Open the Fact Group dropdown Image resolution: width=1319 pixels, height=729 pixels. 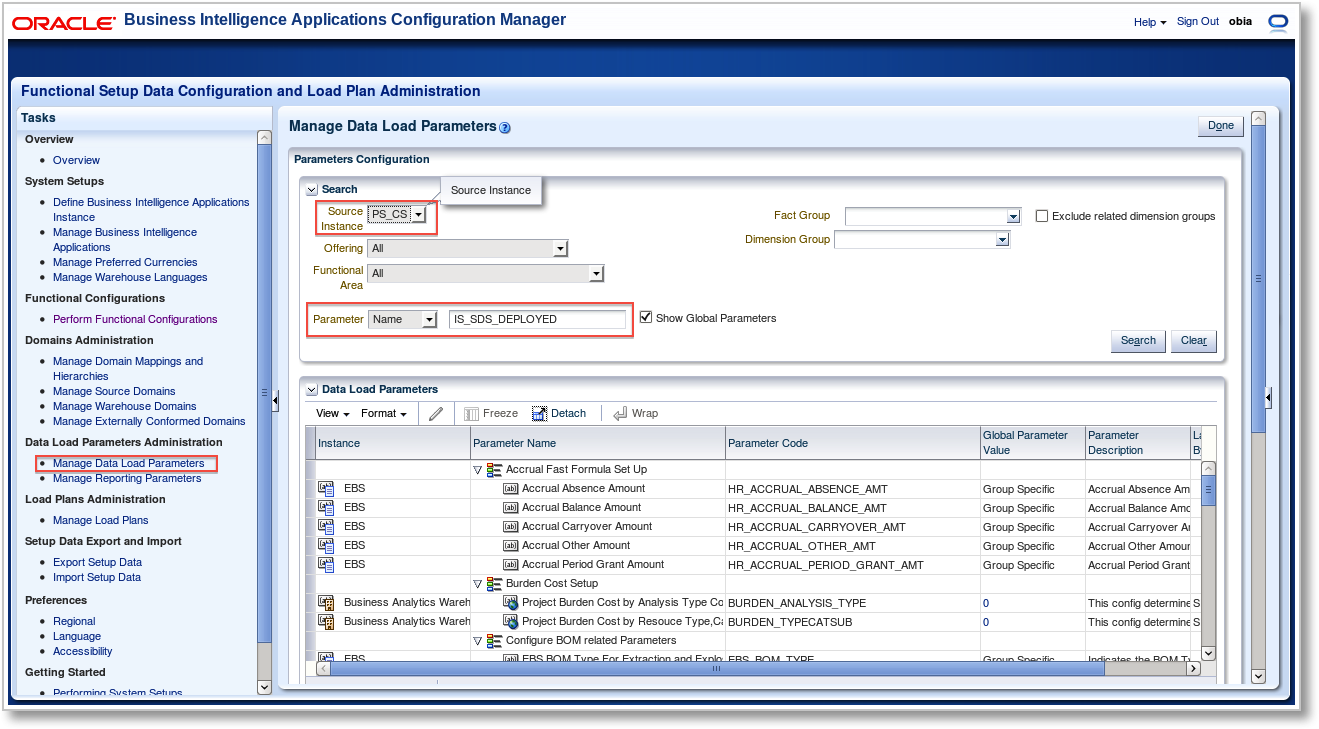tap(1014, 217)
